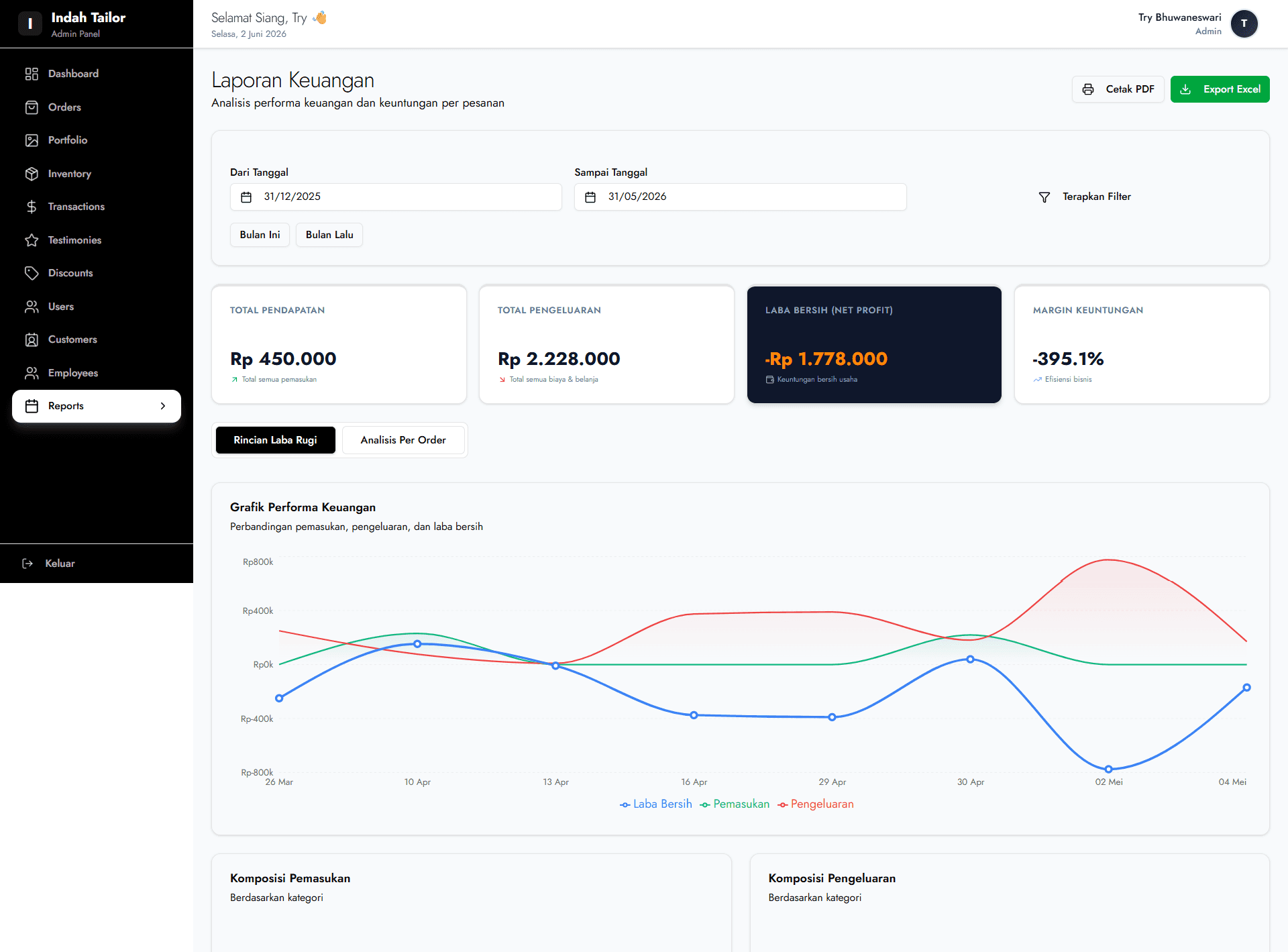1288x952 pixels.
Task: Click the waving hand emoji in greeting
Action: 320,18
